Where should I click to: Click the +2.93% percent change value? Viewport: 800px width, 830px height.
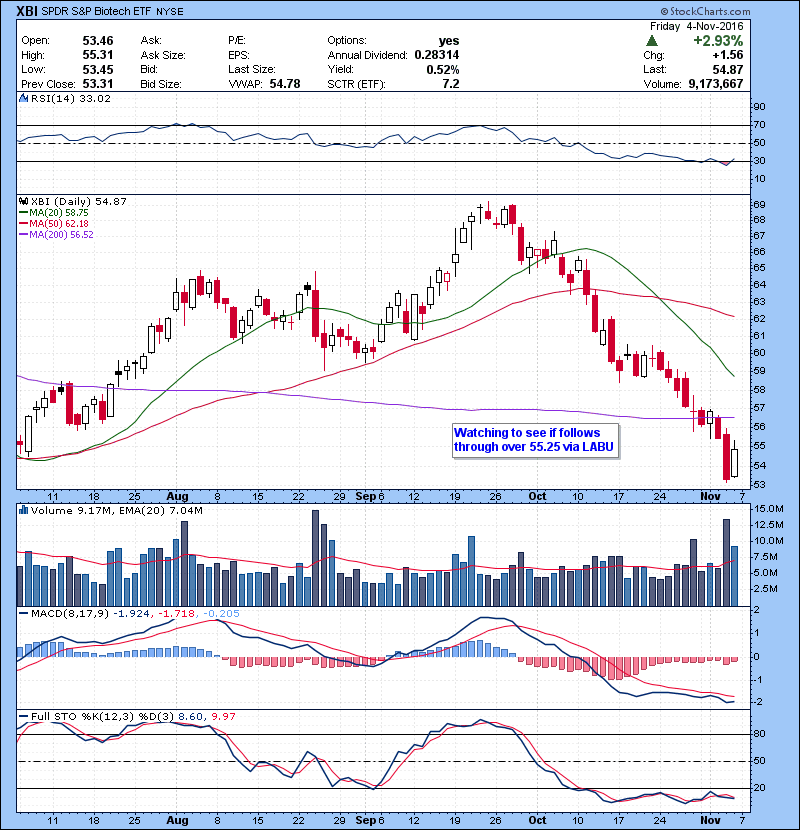[718, 41]
